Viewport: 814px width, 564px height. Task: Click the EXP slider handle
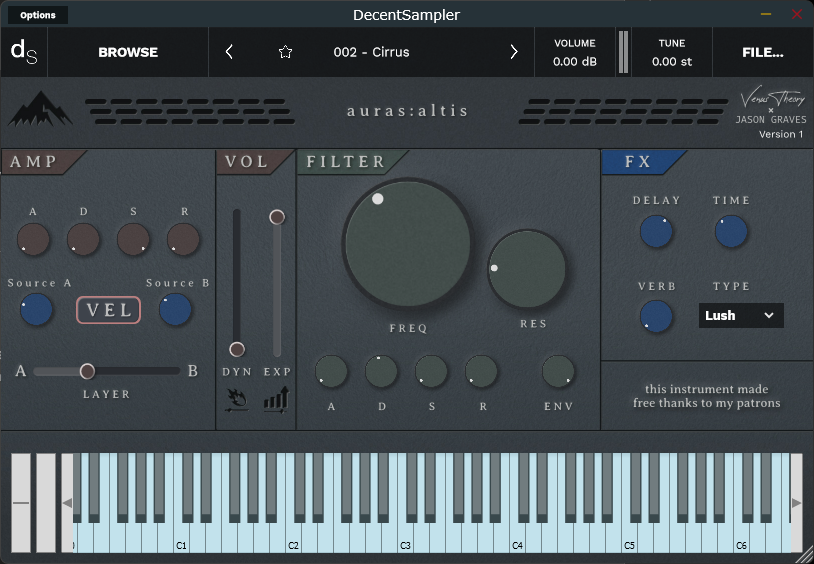pyautogui.click(x=277, y=217)
